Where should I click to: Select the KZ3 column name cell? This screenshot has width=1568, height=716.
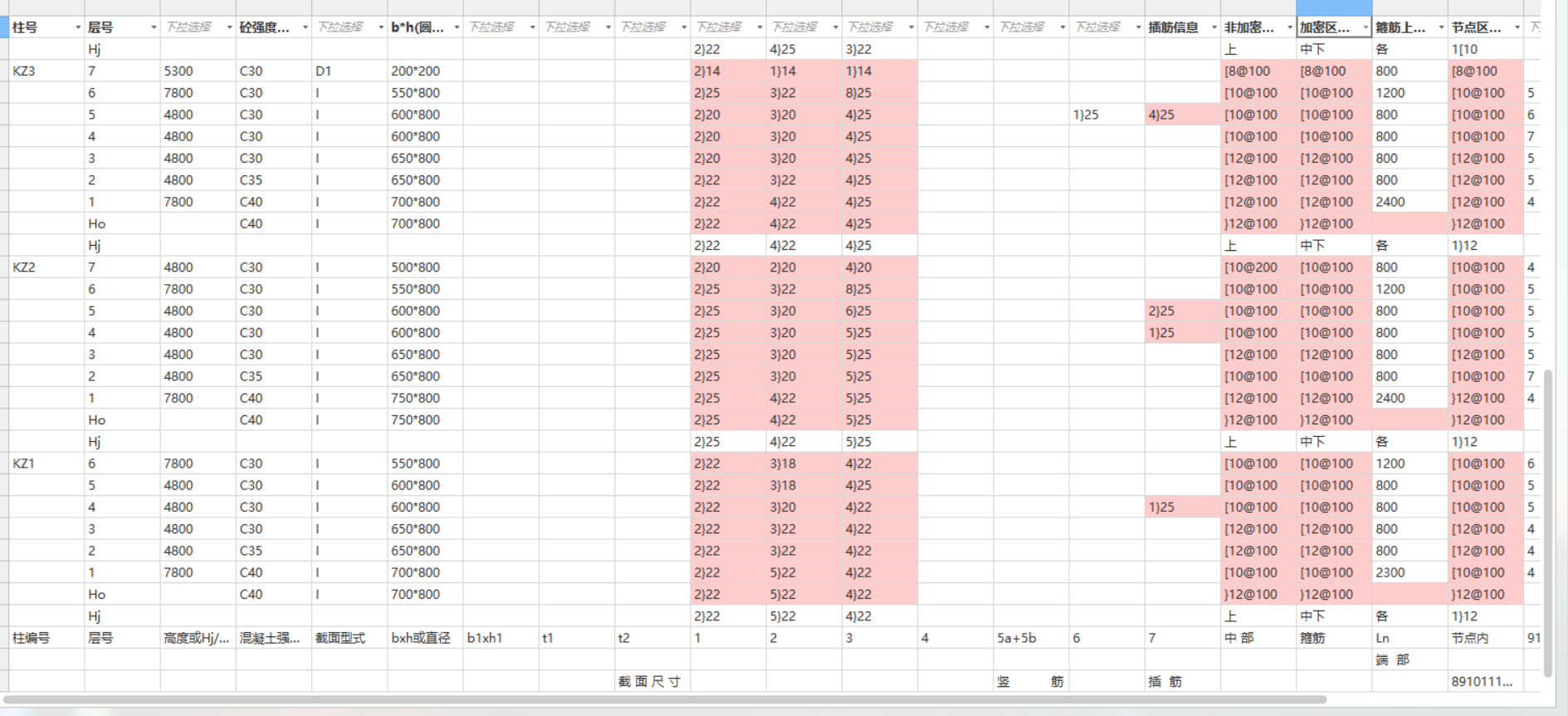[46, 71]
